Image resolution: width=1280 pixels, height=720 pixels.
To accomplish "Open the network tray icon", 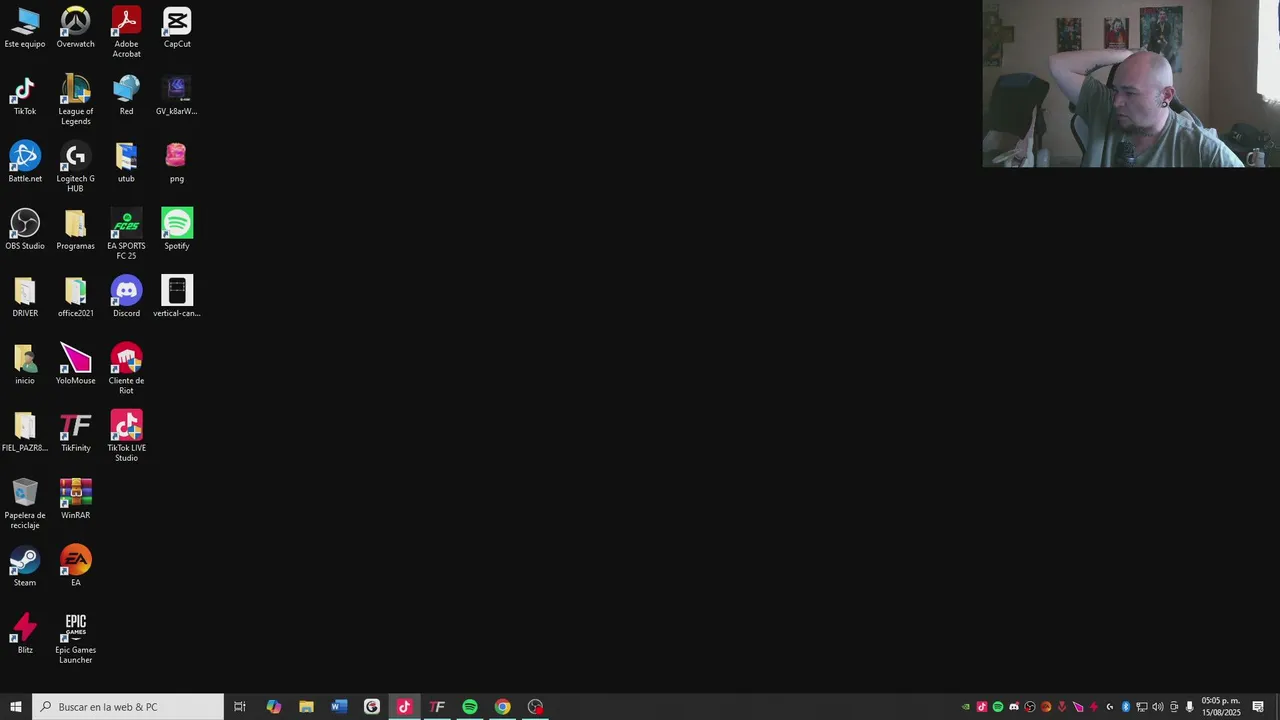I will pyautogui.click(x=1142, y=707).
